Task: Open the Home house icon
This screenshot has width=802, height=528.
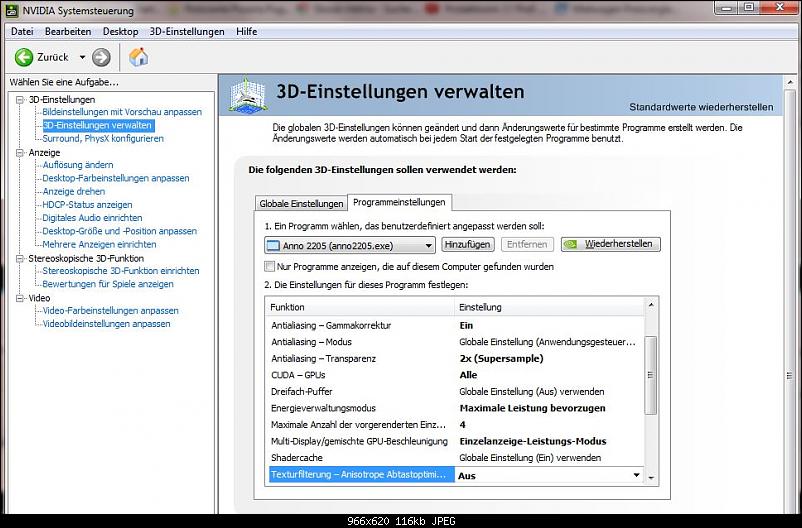Action: (x=138, y=57)
